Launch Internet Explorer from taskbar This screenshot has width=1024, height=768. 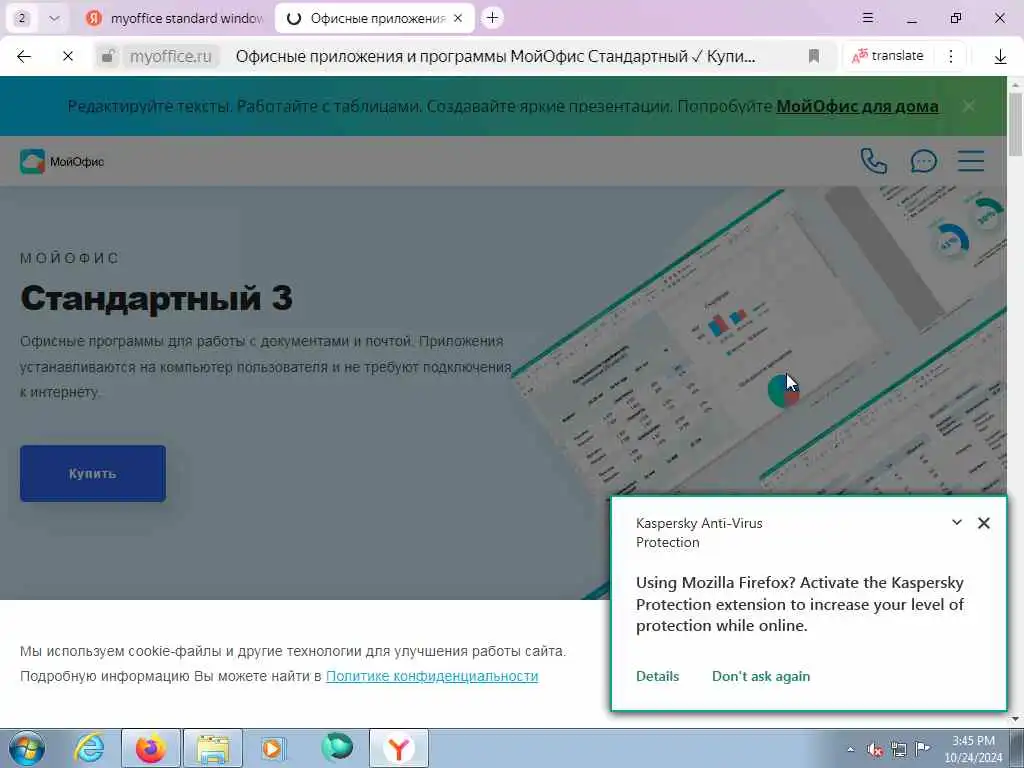[x=89, y=748]
